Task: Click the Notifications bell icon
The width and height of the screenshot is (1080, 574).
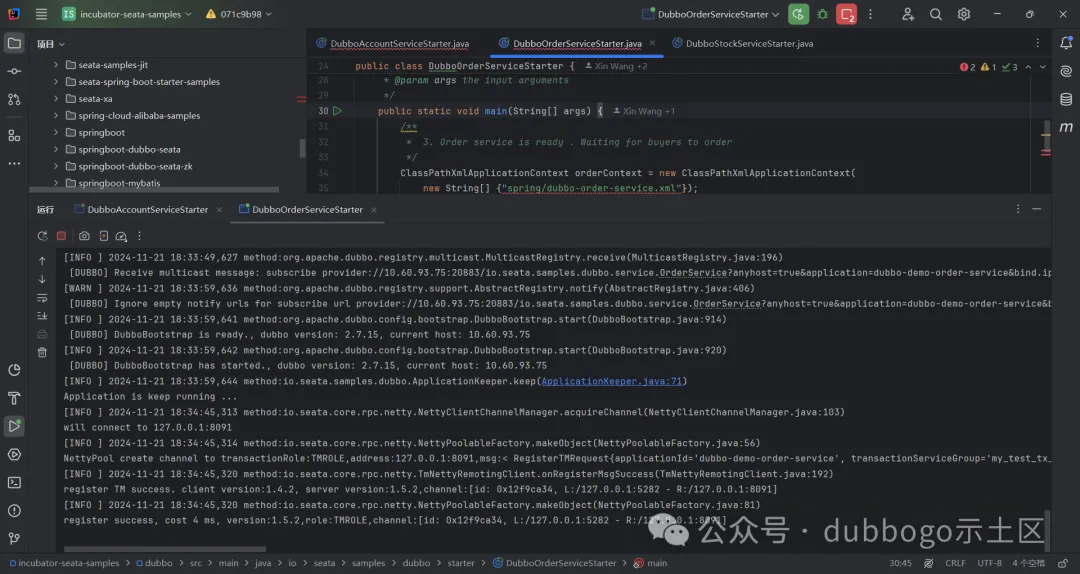Action: point(1067,43)
